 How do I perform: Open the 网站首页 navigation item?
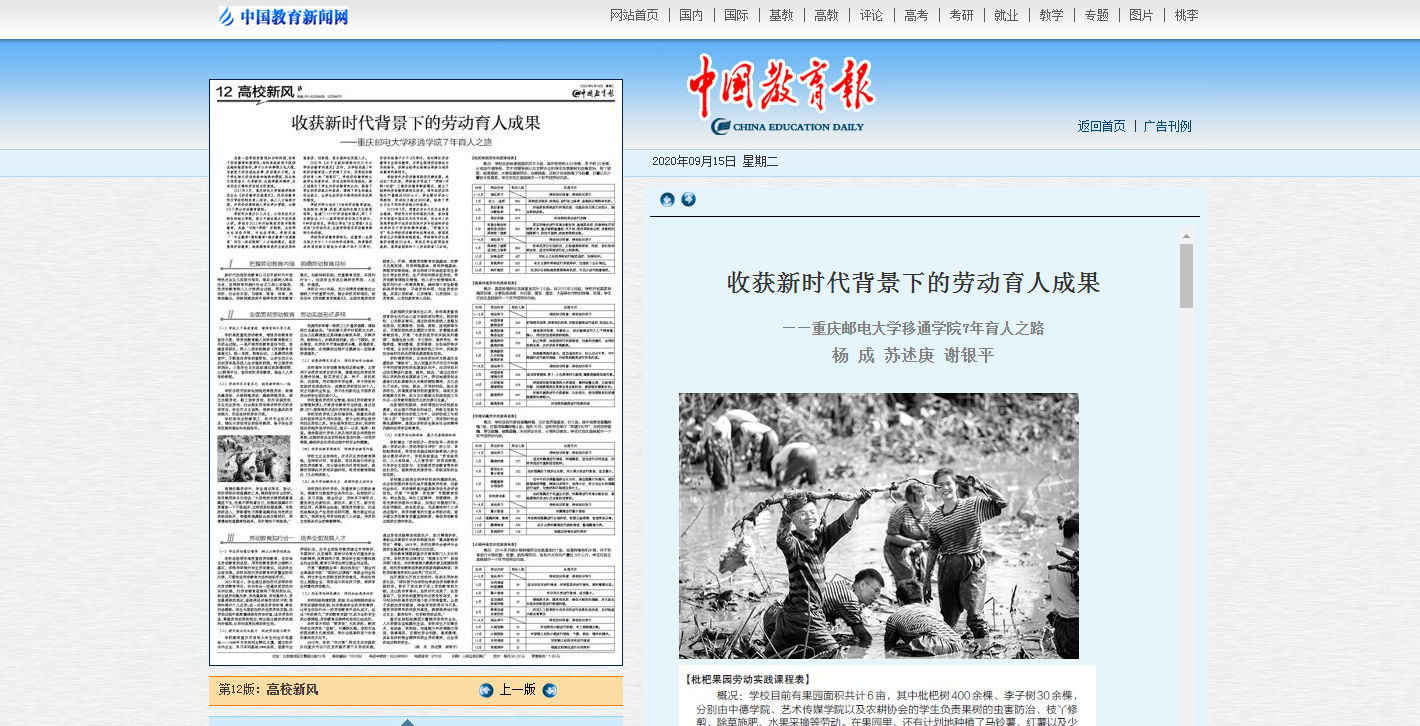(634, 15)
